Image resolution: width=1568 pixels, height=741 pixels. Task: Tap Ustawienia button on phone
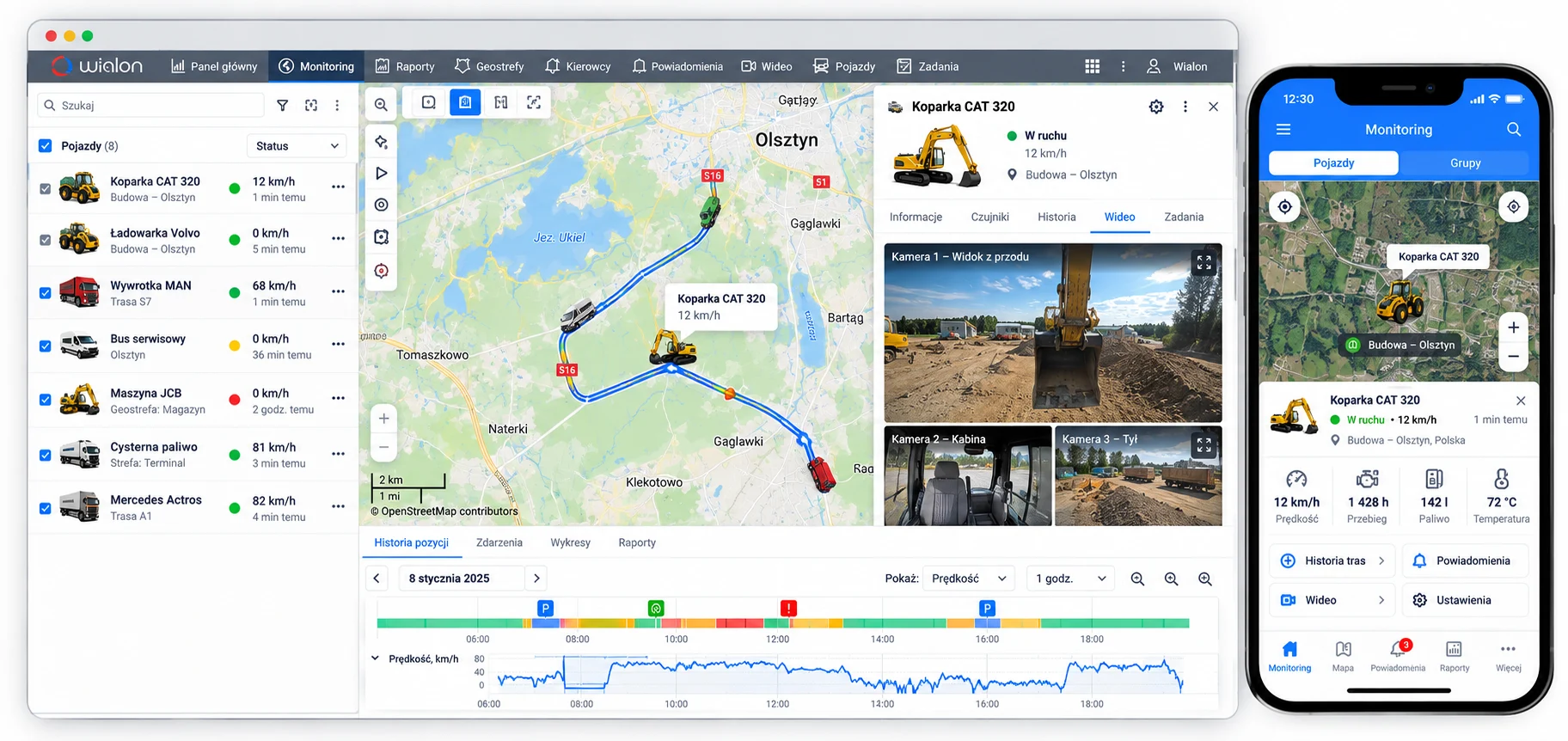pyautogui.click(x=1465, y=600)
